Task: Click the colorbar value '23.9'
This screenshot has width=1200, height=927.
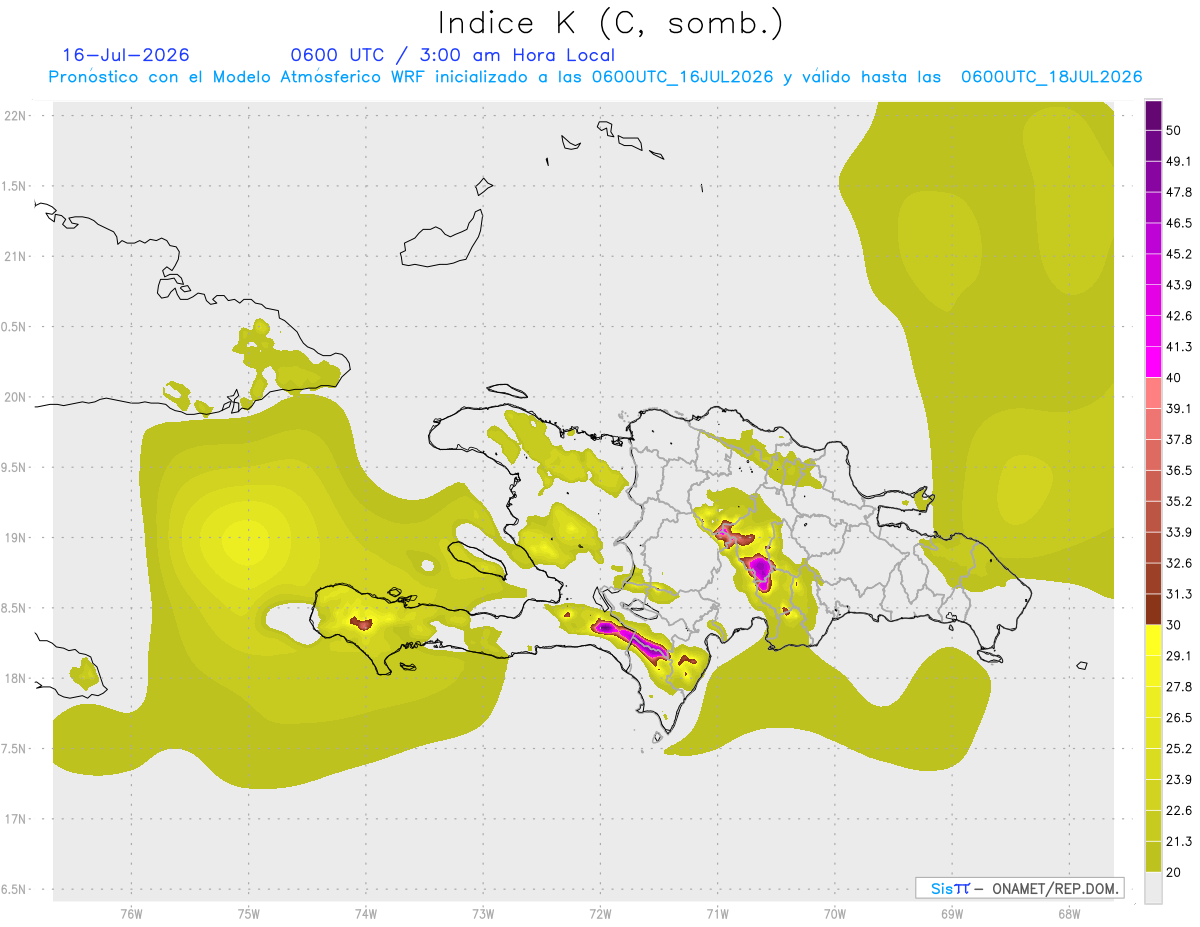Action: pos(1179,780)
